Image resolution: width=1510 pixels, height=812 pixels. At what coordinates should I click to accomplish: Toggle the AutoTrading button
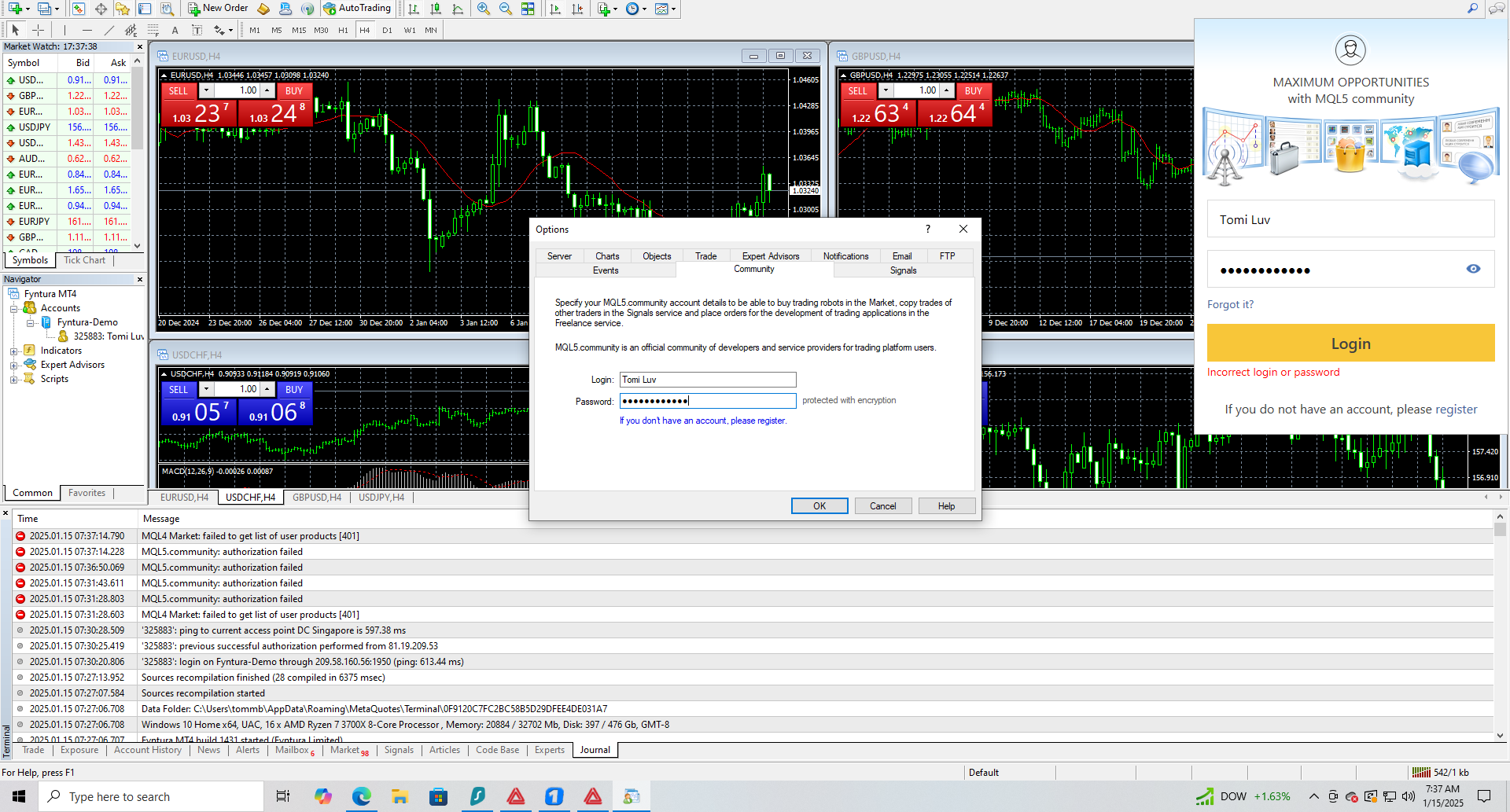tap(357, 9)
